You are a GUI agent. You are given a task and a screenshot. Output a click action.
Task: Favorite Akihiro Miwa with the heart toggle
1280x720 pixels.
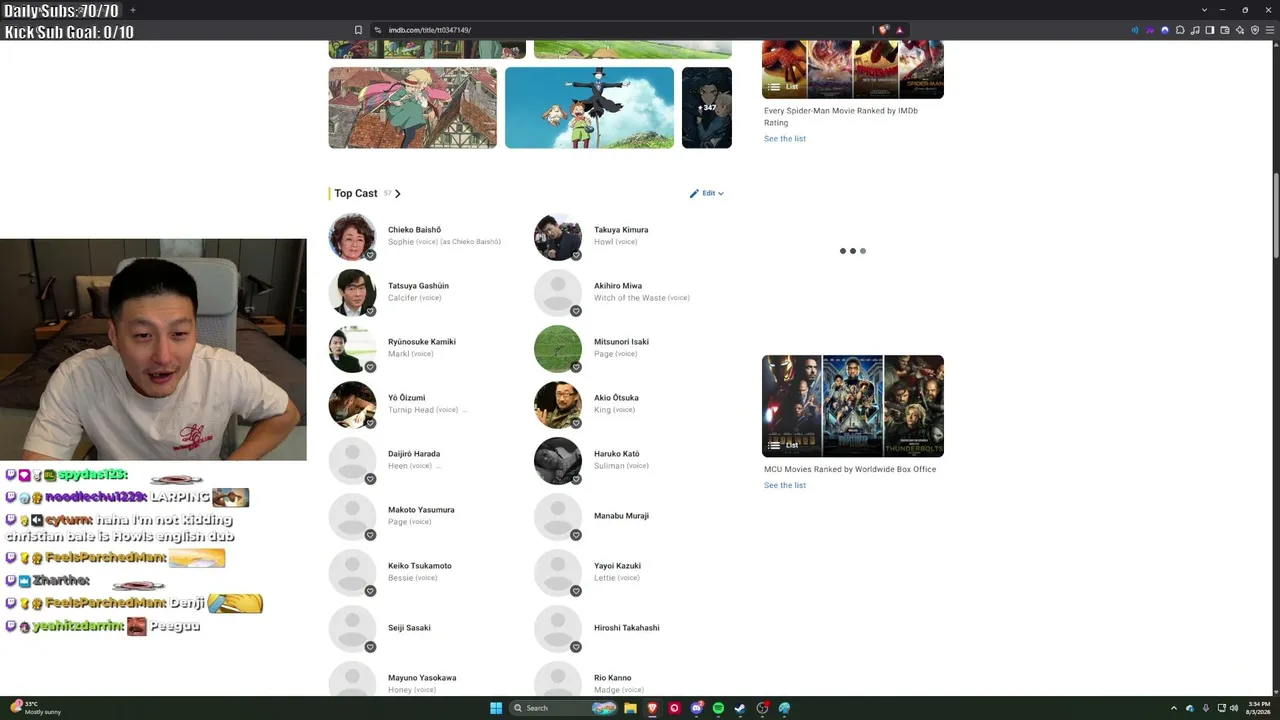pos(576,311)
